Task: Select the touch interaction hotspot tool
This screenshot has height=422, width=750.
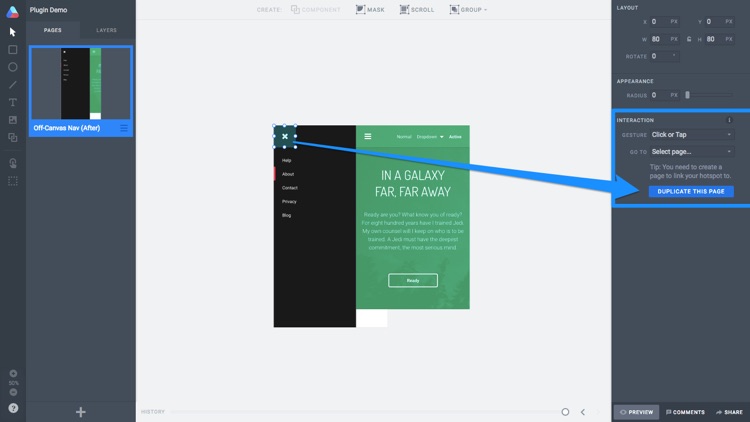Action: coord(12,164)
